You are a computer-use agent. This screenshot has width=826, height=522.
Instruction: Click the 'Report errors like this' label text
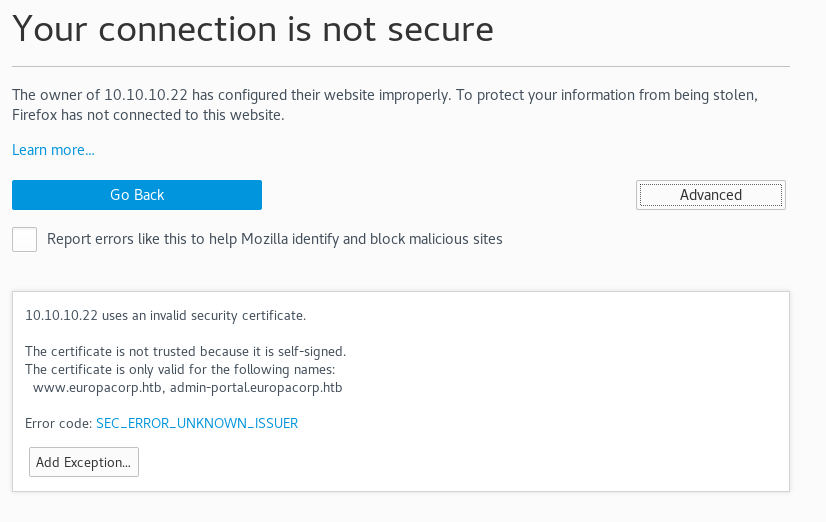[x=274, y=239]
